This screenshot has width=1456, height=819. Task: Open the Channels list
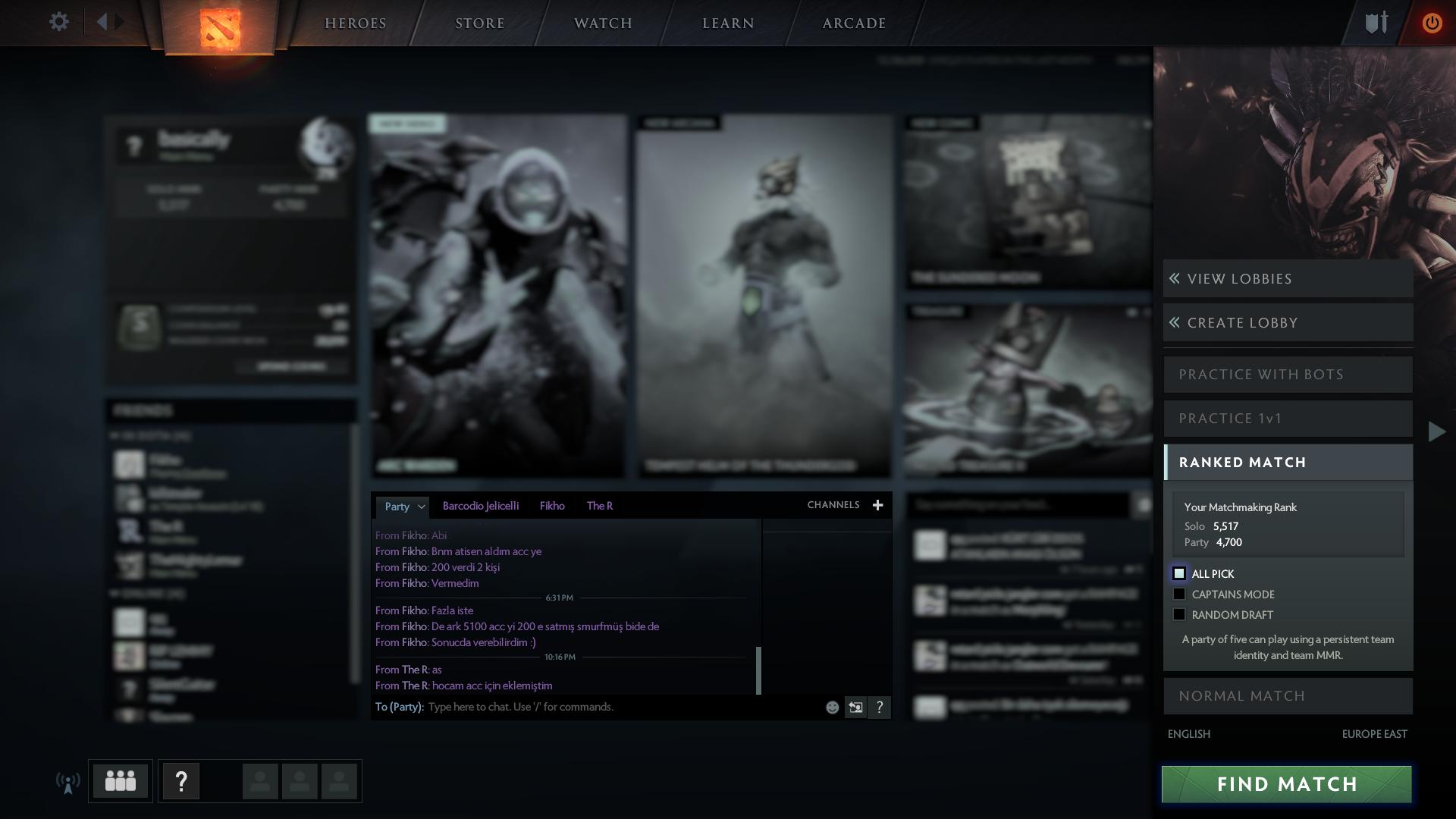[833, 505]
